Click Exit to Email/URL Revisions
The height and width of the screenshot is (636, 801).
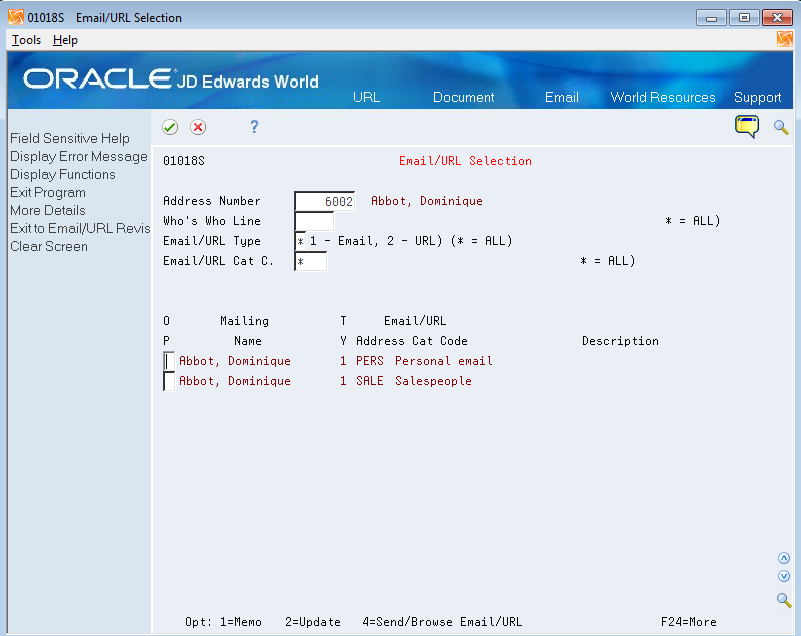click(80, 228)
